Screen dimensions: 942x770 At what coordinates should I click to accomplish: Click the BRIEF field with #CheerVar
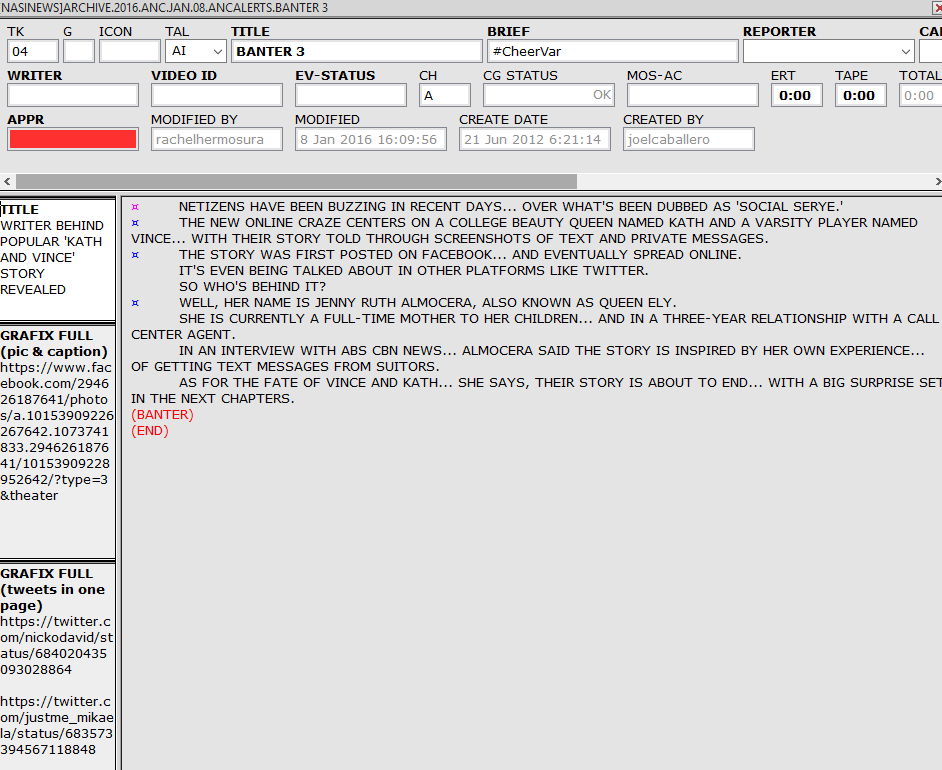613,51
